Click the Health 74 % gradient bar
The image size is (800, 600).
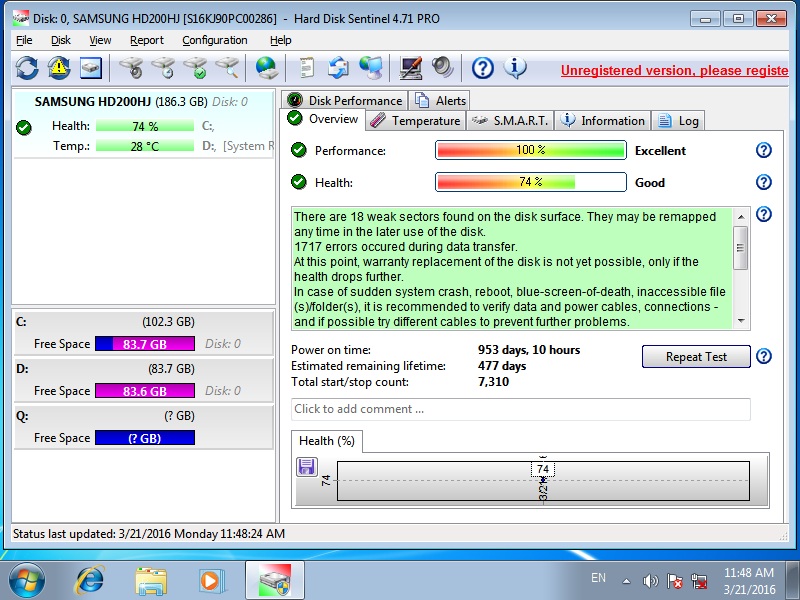click(x=531, y=182)
